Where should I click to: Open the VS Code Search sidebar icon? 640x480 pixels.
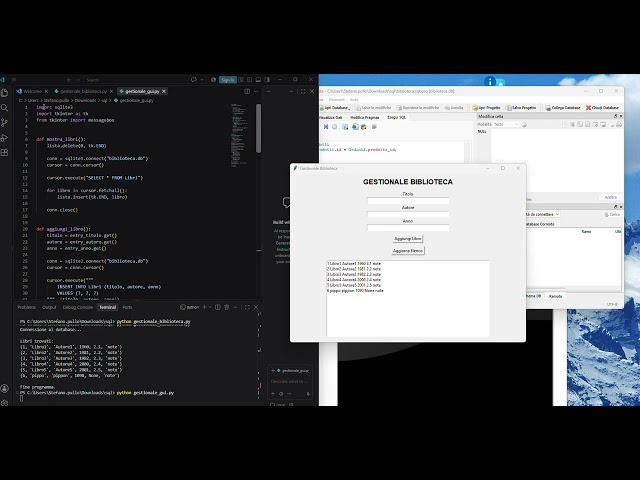[4, 108]
